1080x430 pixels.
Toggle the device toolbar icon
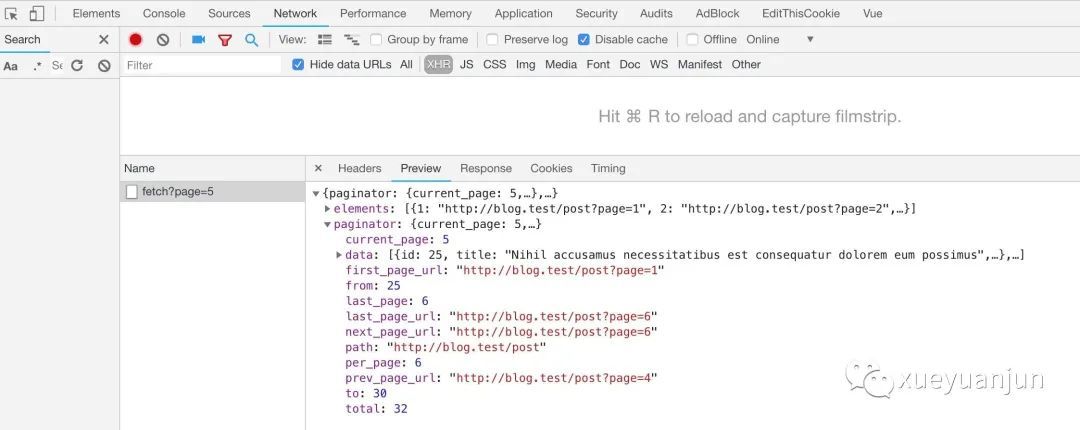click(x=36, y=14)
